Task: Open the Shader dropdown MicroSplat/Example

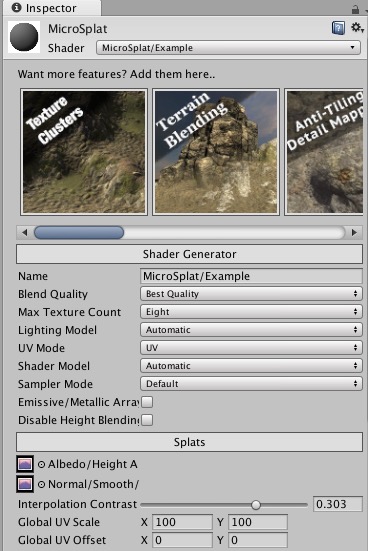Action: (x=228, y=48)
